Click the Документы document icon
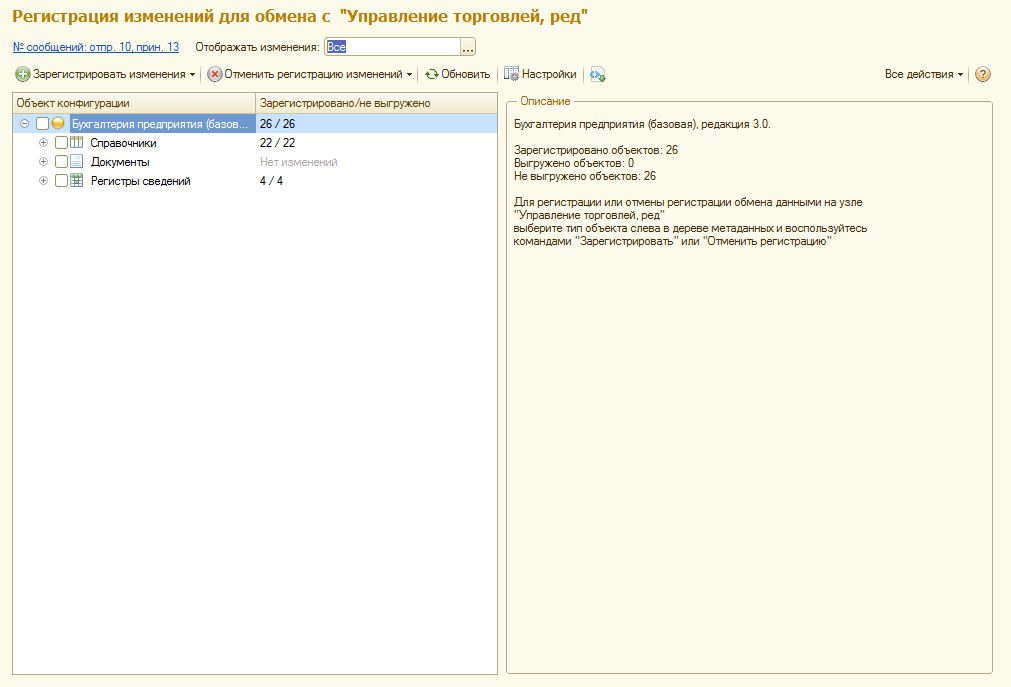The image size is (1011, 687). (x=77, y=161)
